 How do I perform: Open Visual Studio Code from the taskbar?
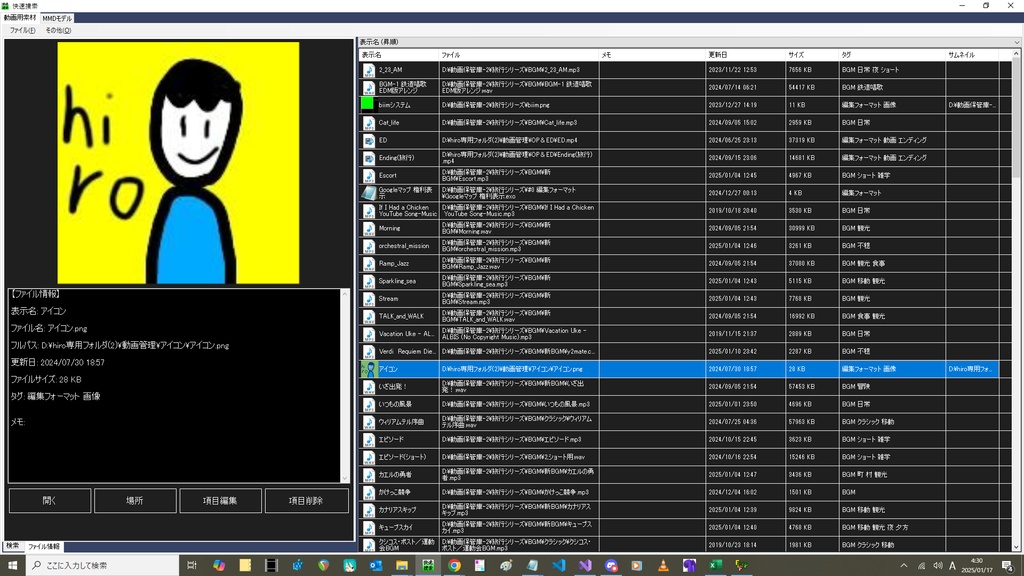[558, 566]
